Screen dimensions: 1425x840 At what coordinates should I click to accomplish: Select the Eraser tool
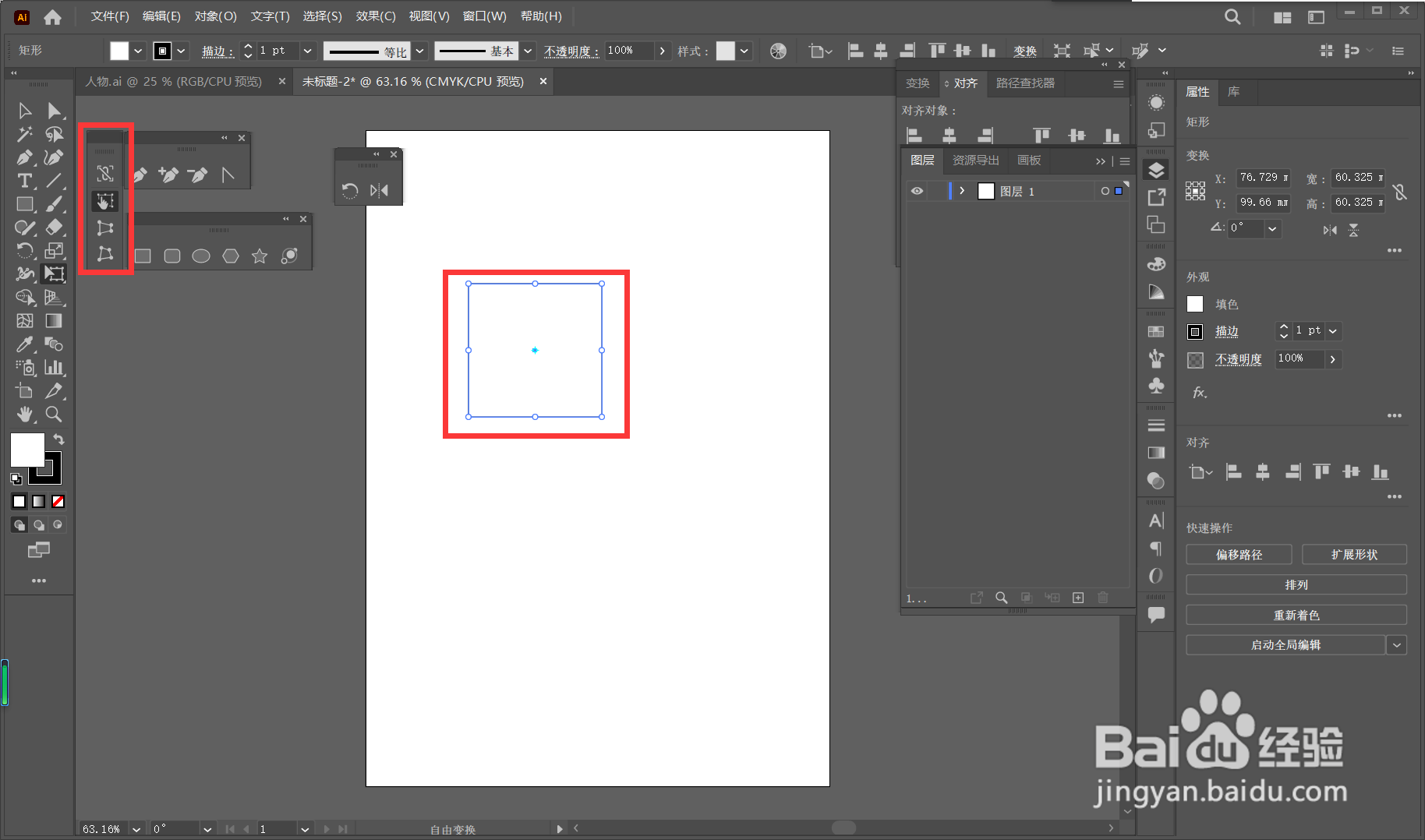coord(54,228)
